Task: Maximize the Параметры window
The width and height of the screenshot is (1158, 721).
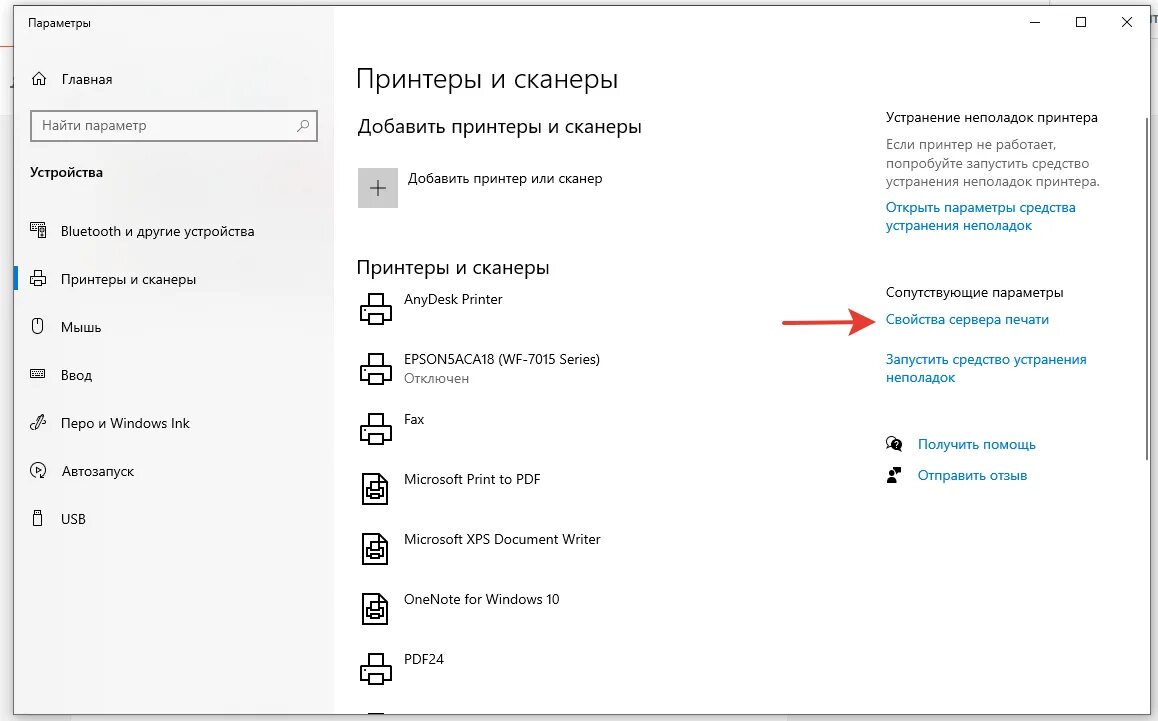Action: [x=1081, y=22]
